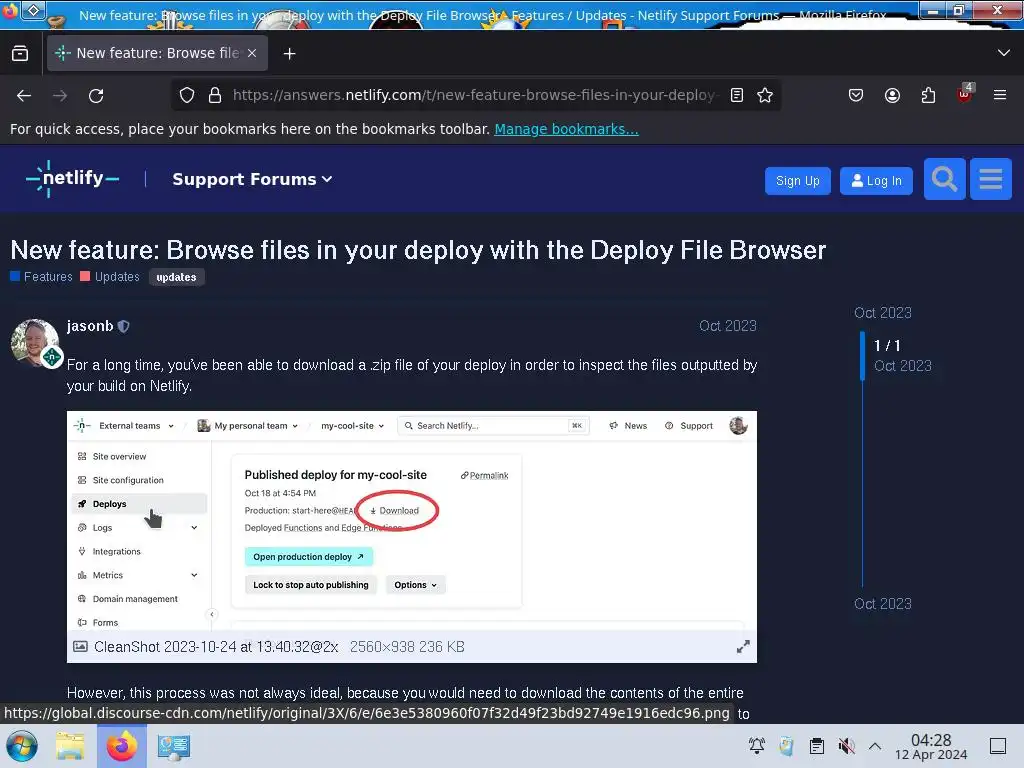Open Firefox application hamburger menu
Viewport: 1024px width, 768px height.
[1000, 95]
